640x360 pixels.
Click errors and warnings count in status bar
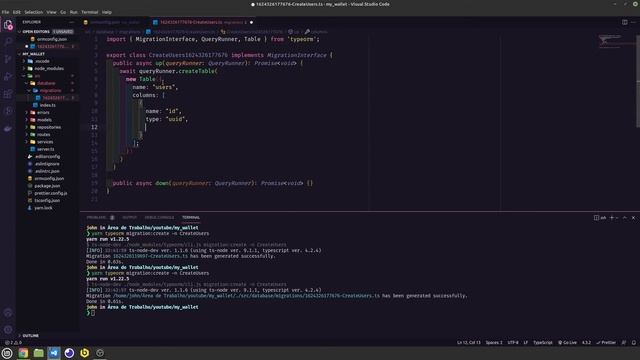[13, 342]
